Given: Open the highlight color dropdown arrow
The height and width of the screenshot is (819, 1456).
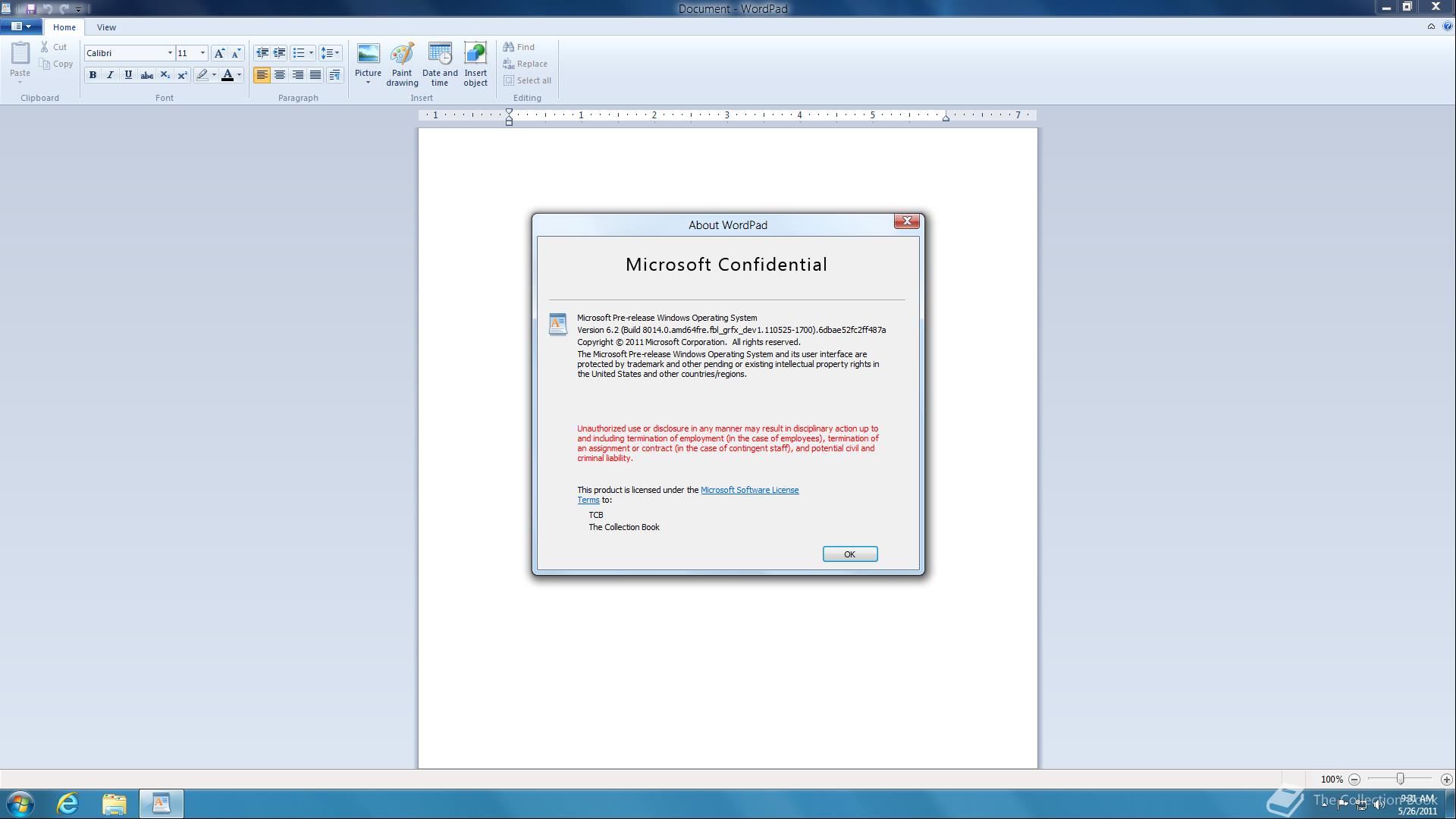Looking at the screenshot, I should click(x=214, y=75).
